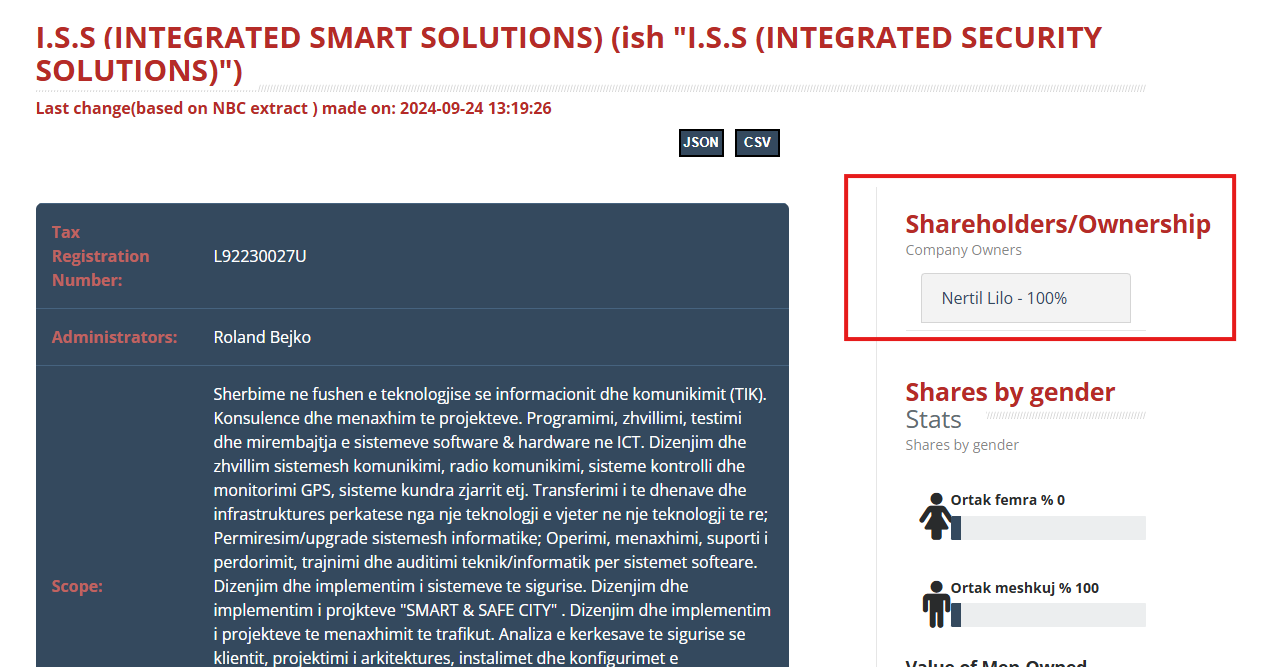Click the male shareholder figure icon
1261x667 pixels.
coord(936,603)
